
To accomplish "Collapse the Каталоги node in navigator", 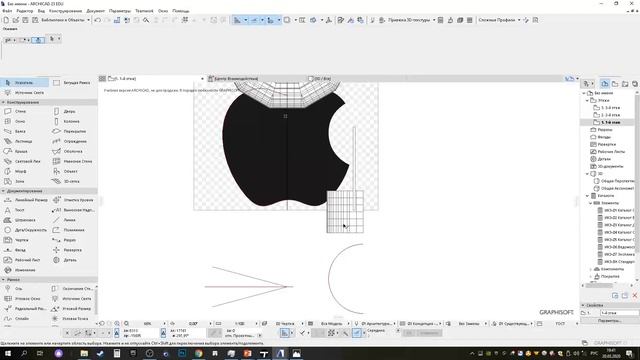I will pyautogui.click(x=587, y=196).
